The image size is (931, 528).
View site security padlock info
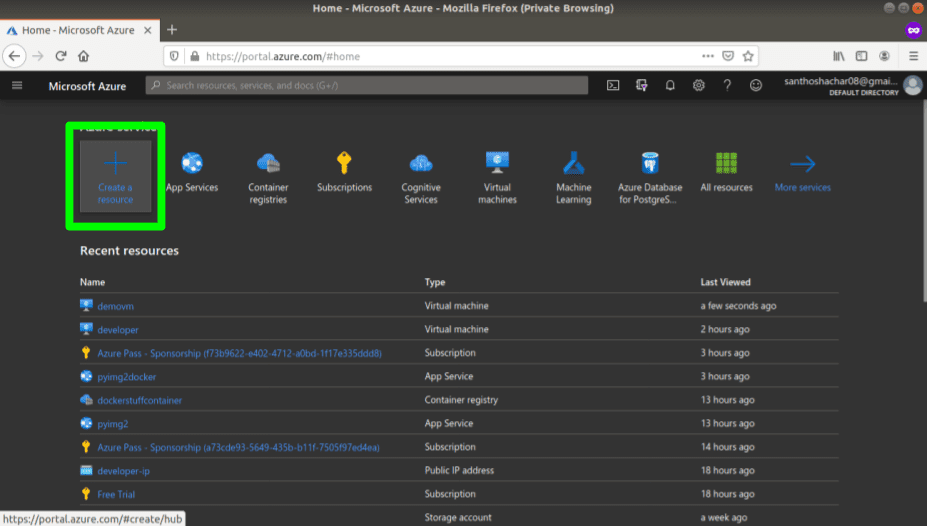(x=195, y=56)
